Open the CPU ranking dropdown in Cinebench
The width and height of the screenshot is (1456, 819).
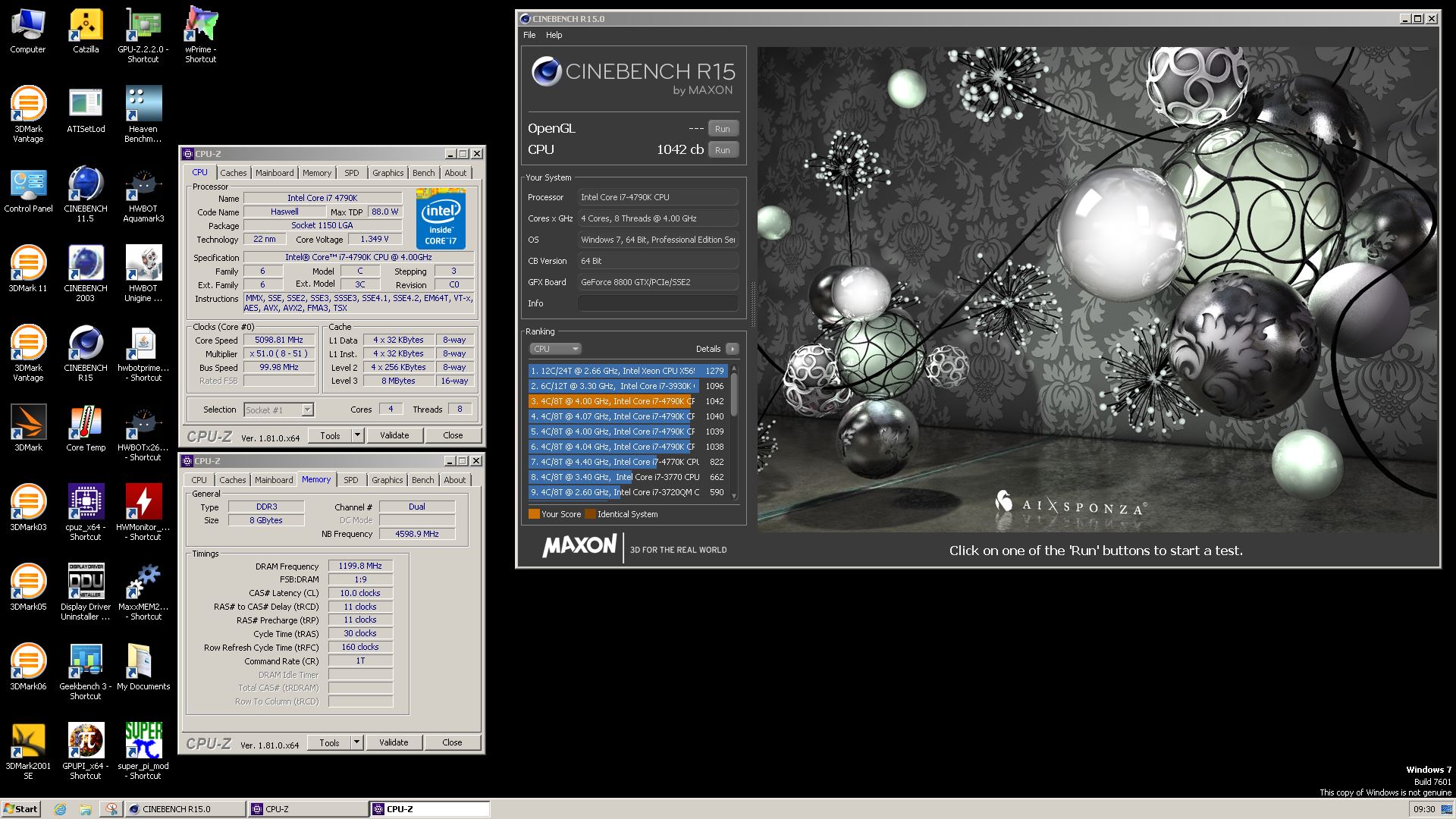pos(555,349)
